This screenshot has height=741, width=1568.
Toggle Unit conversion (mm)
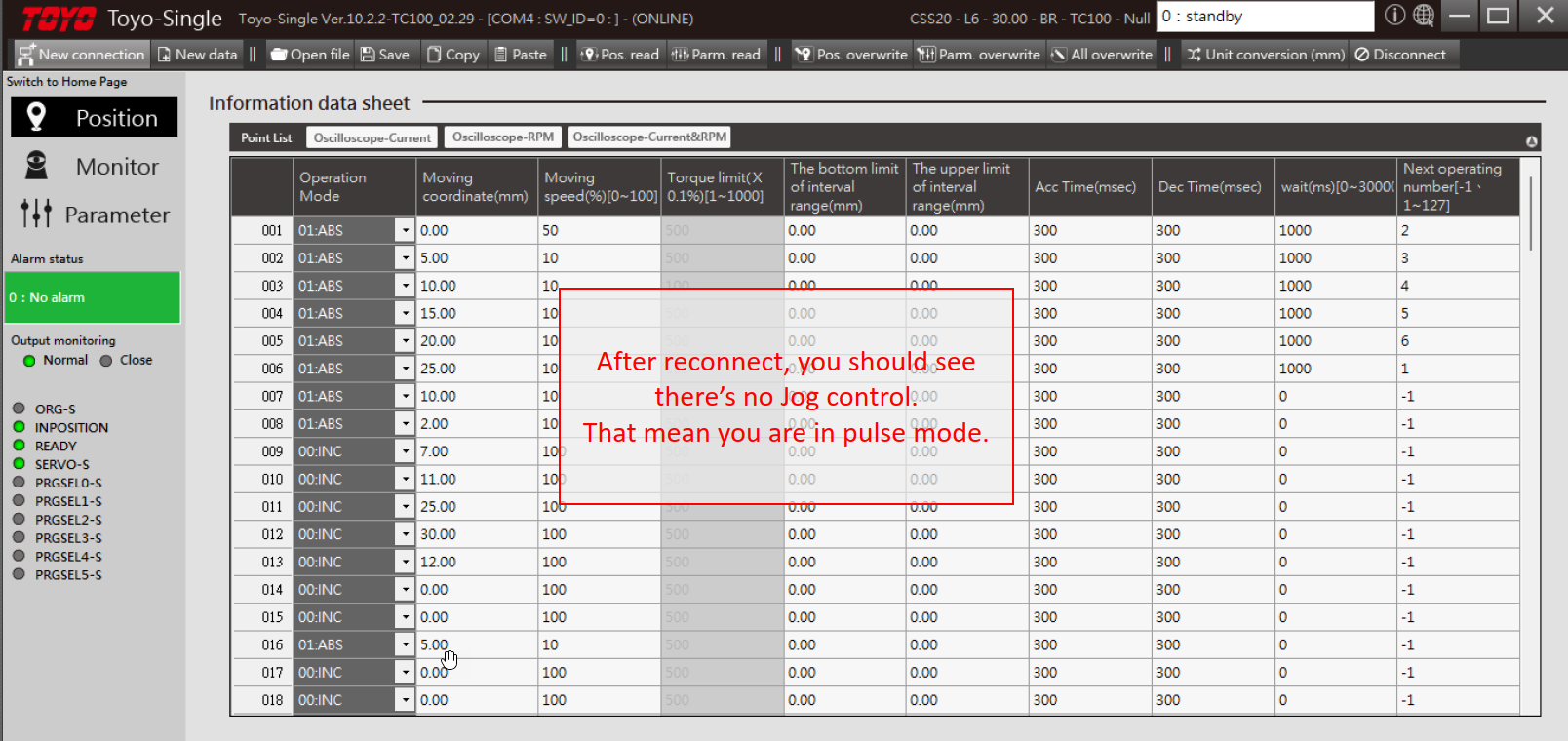pyautogui.click(x=1266, y=55)
